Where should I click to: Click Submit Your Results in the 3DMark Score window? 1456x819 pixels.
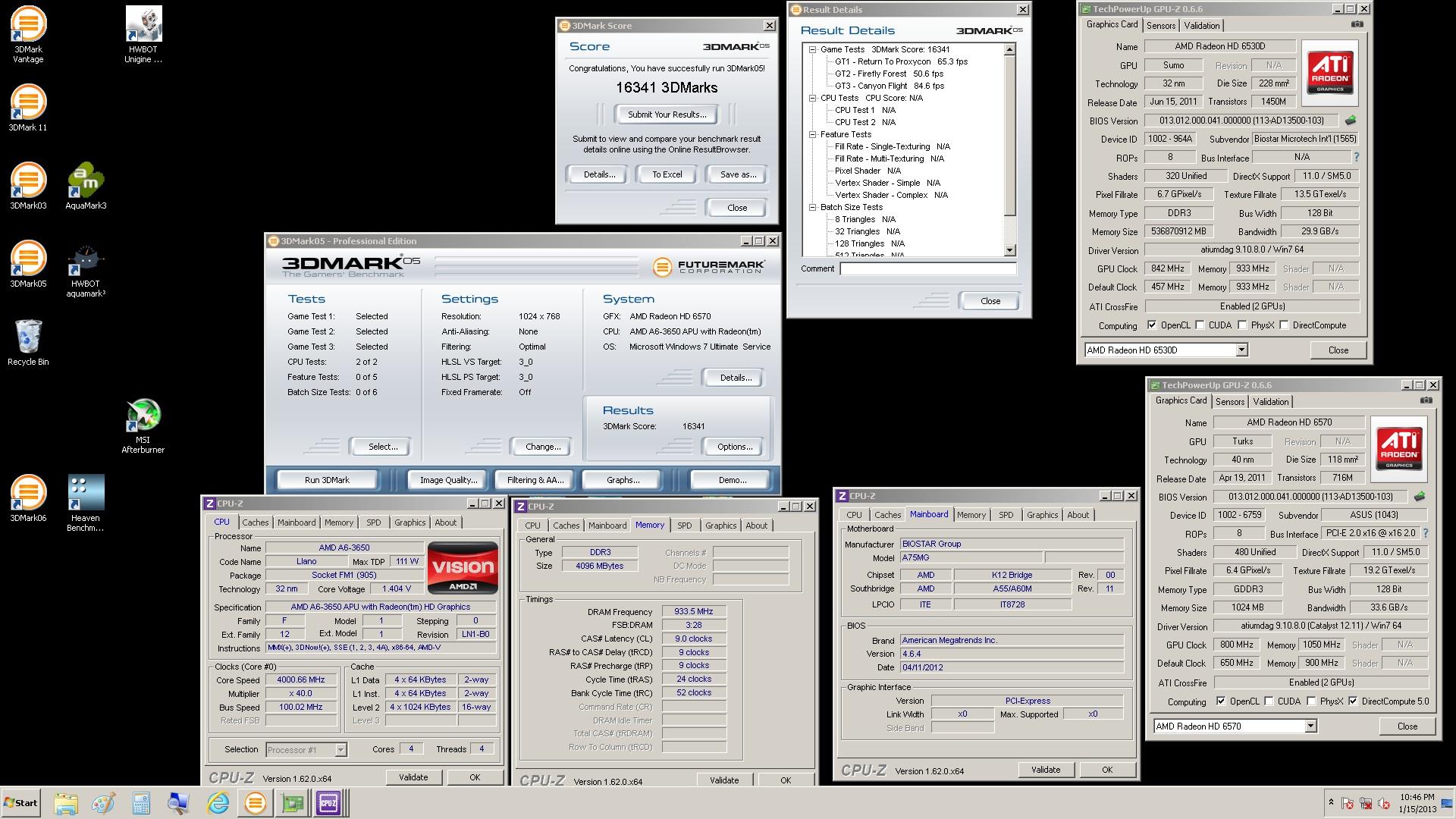pyautogui.click(x=667, y=115)
